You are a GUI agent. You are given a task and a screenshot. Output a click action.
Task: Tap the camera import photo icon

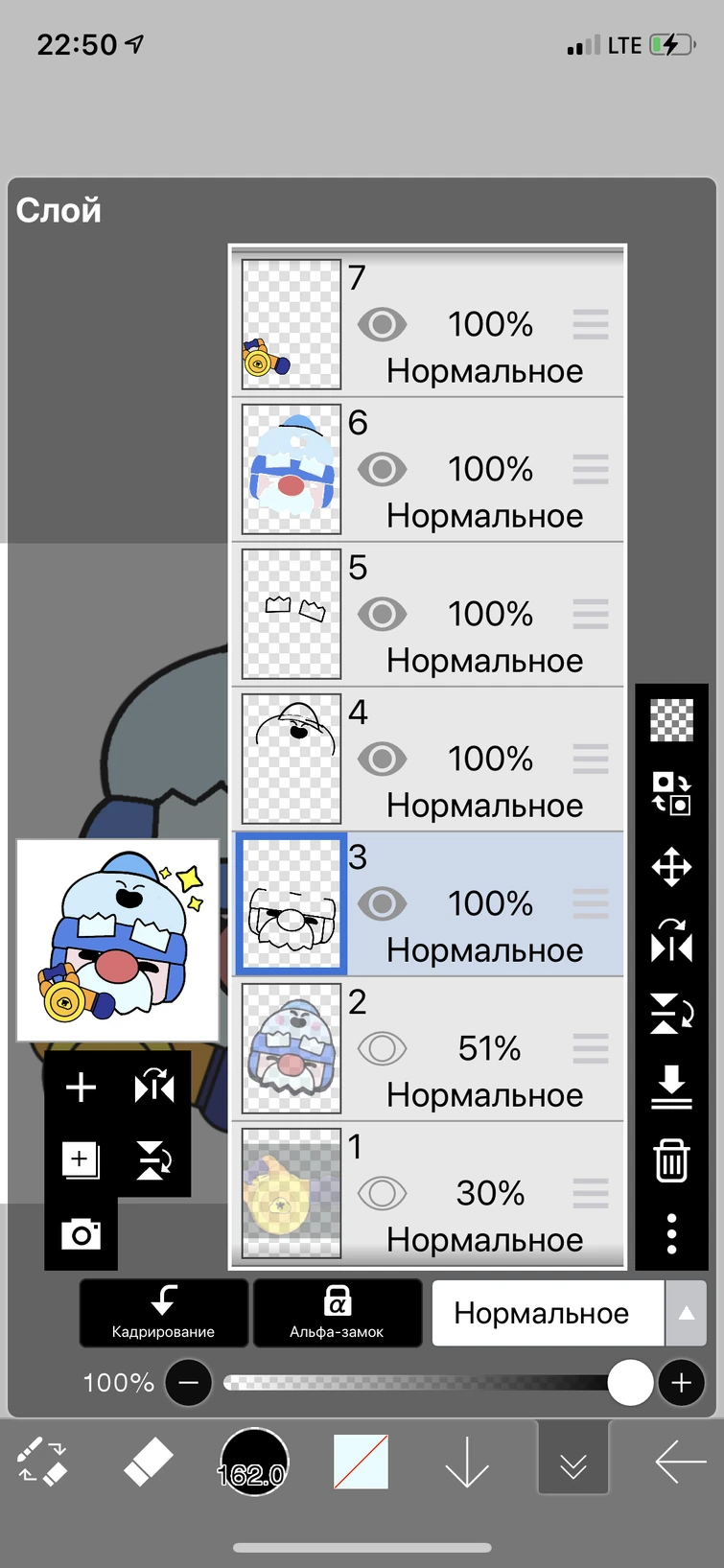click(x=81, y=1233)
